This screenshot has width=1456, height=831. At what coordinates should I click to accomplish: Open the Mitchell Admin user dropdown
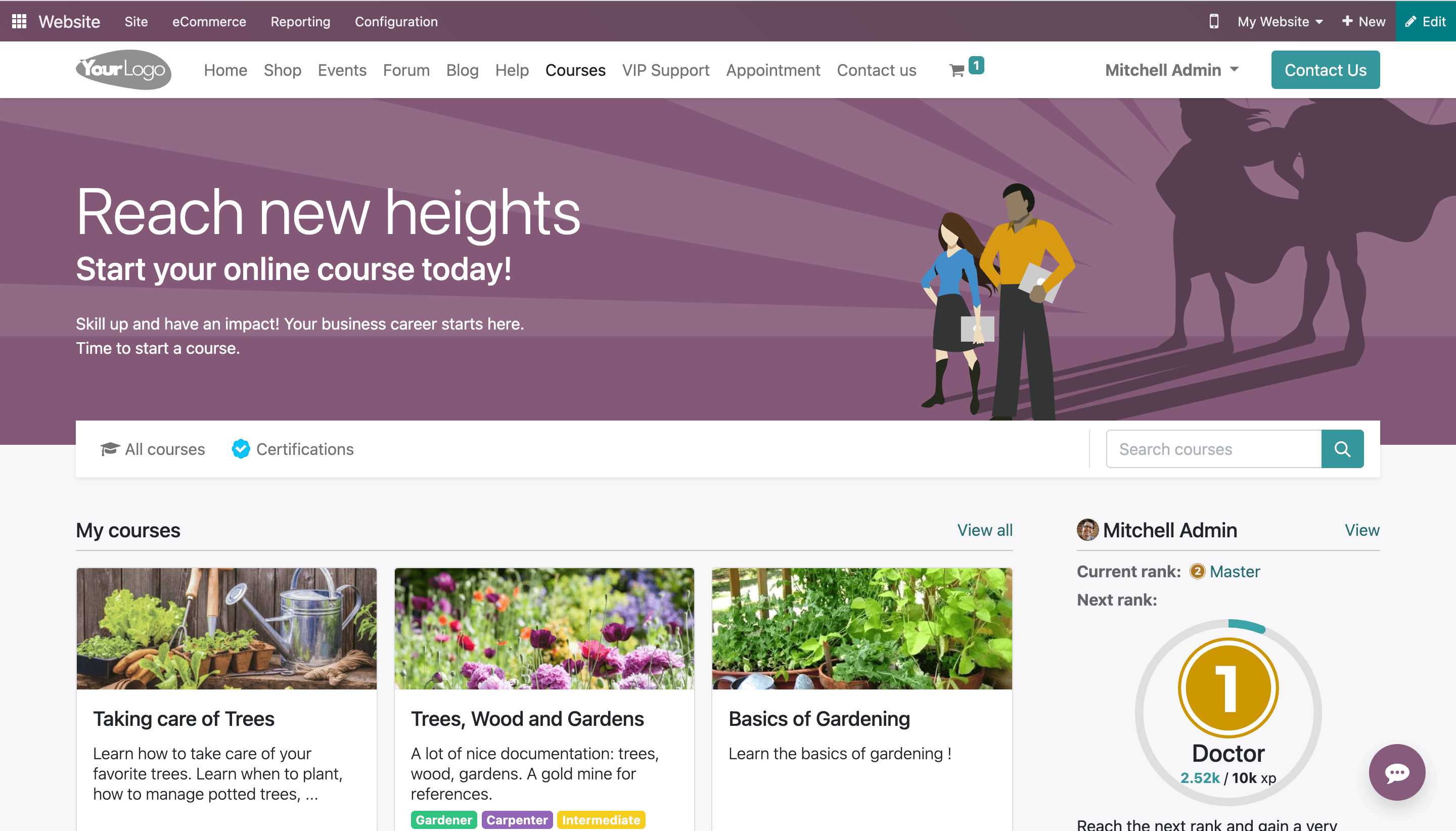pyautogui.click(x=1172, y=70)
